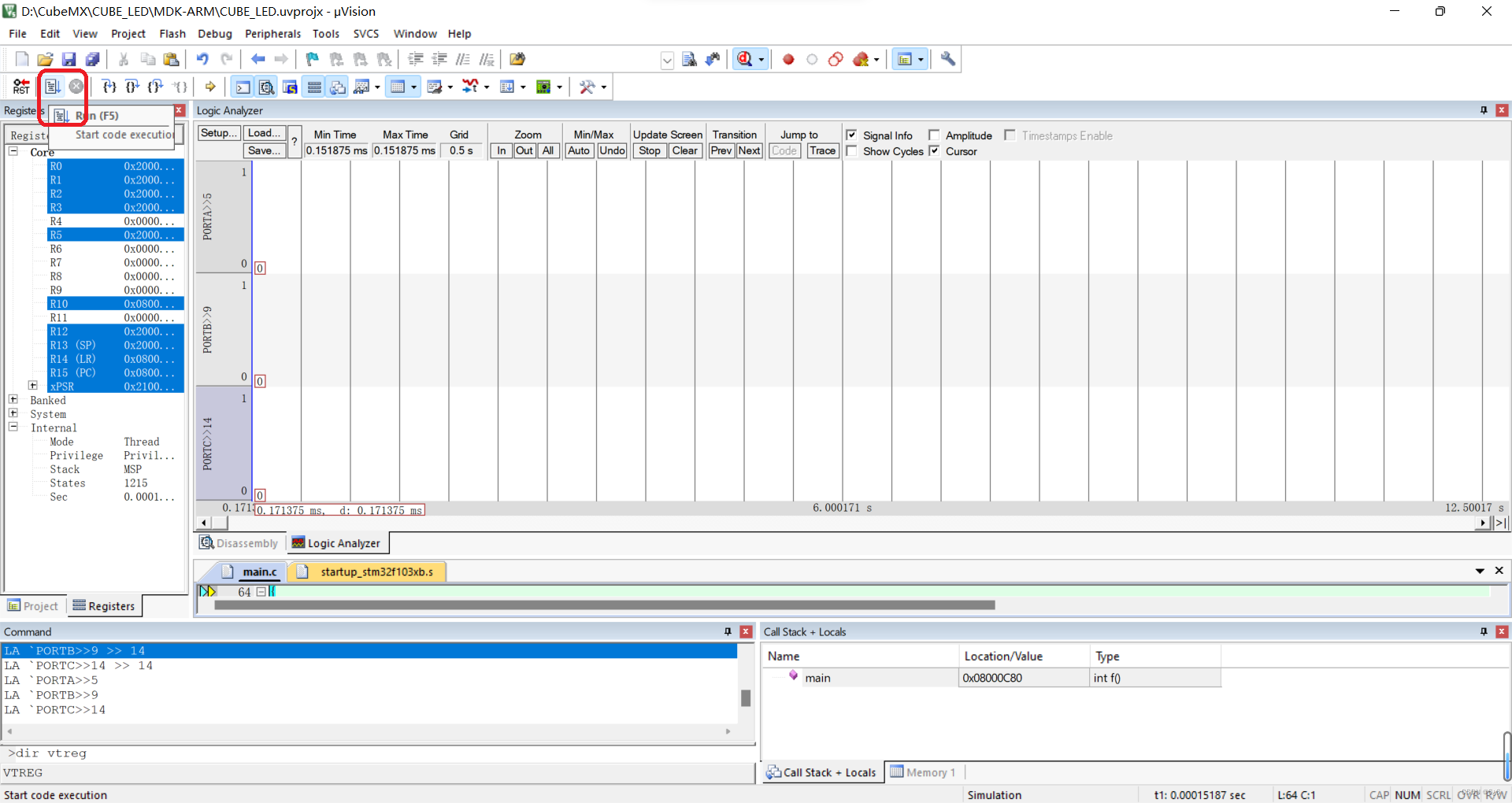Click the Open file icon
1512x803 pixels.
coord(46,59)
